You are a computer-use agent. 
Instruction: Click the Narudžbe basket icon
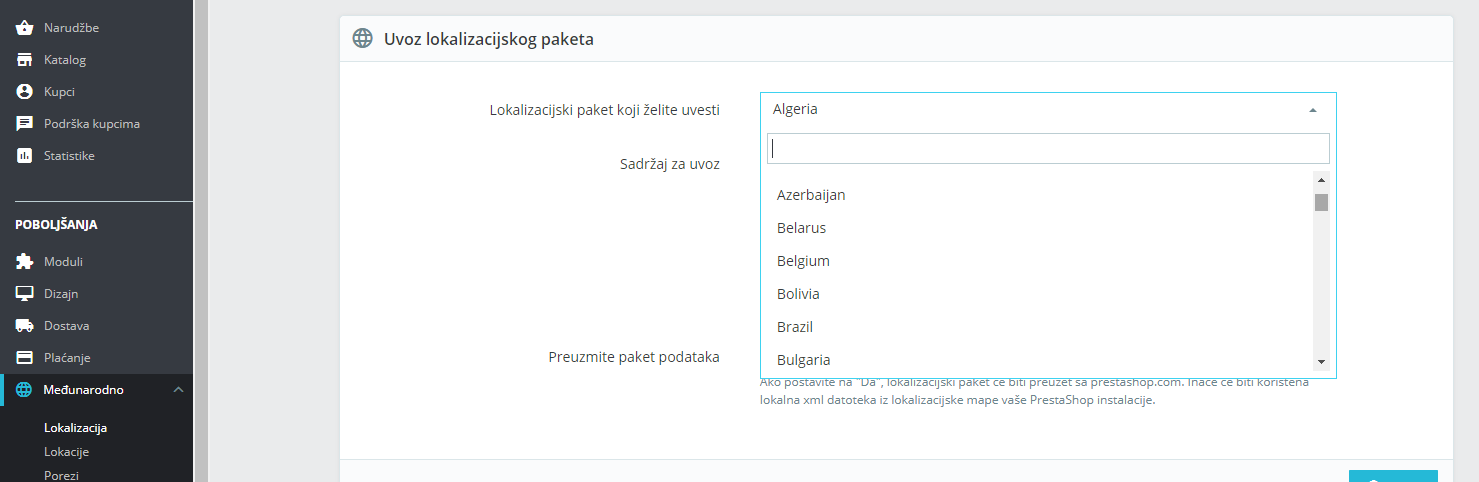(x=25, y=28)
